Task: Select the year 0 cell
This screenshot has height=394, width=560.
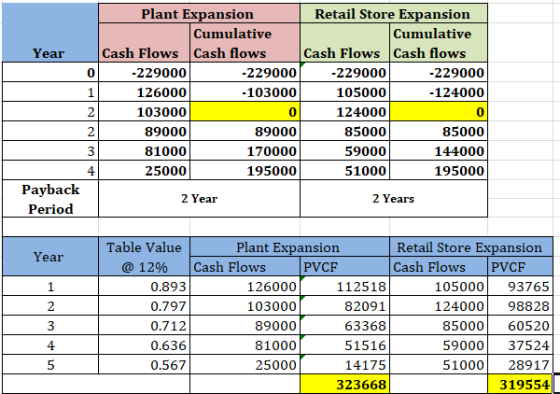Action: (50, 73)
